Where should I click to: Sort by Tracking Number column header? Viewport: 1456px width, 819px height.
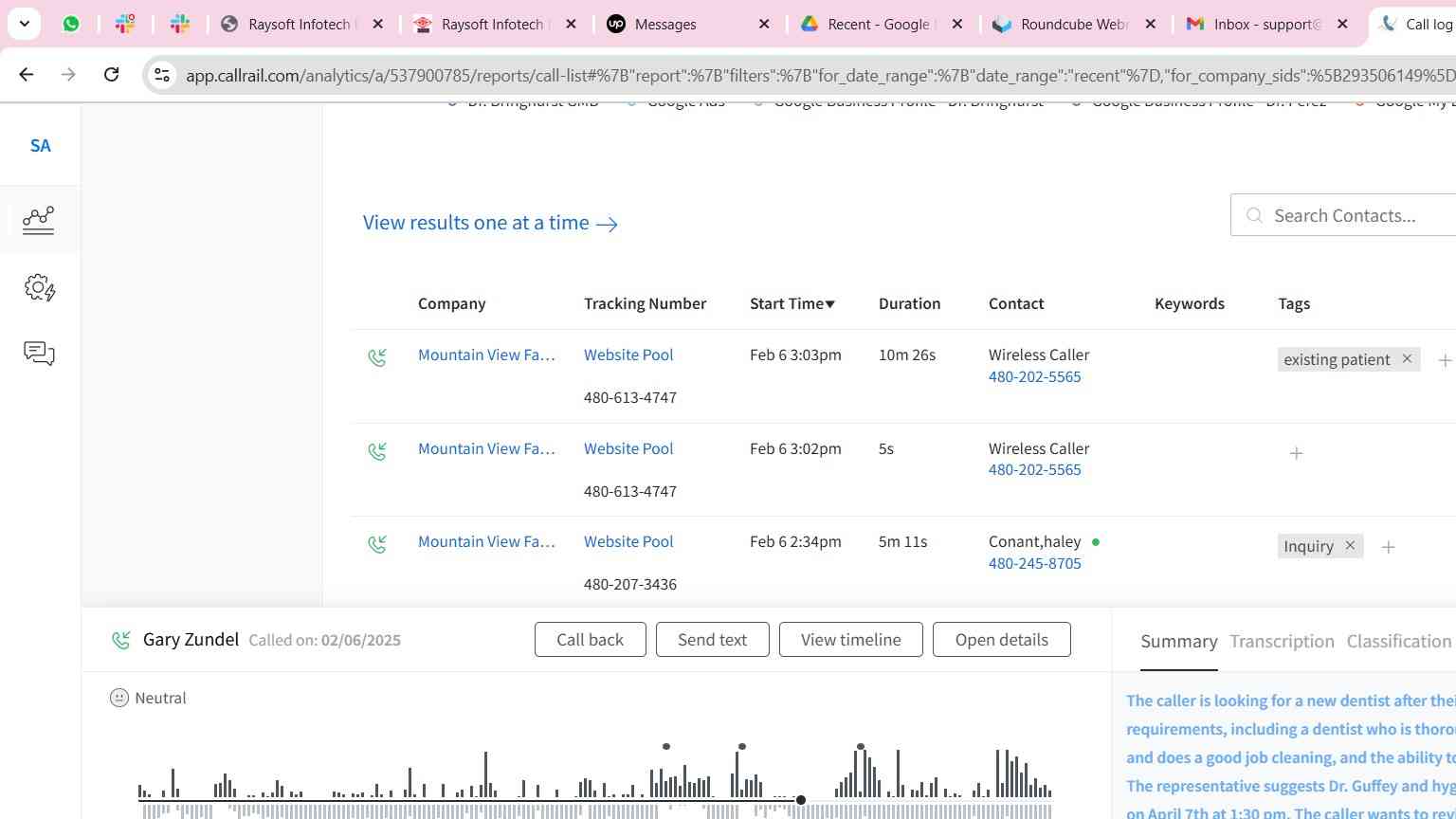coord(645,303)
